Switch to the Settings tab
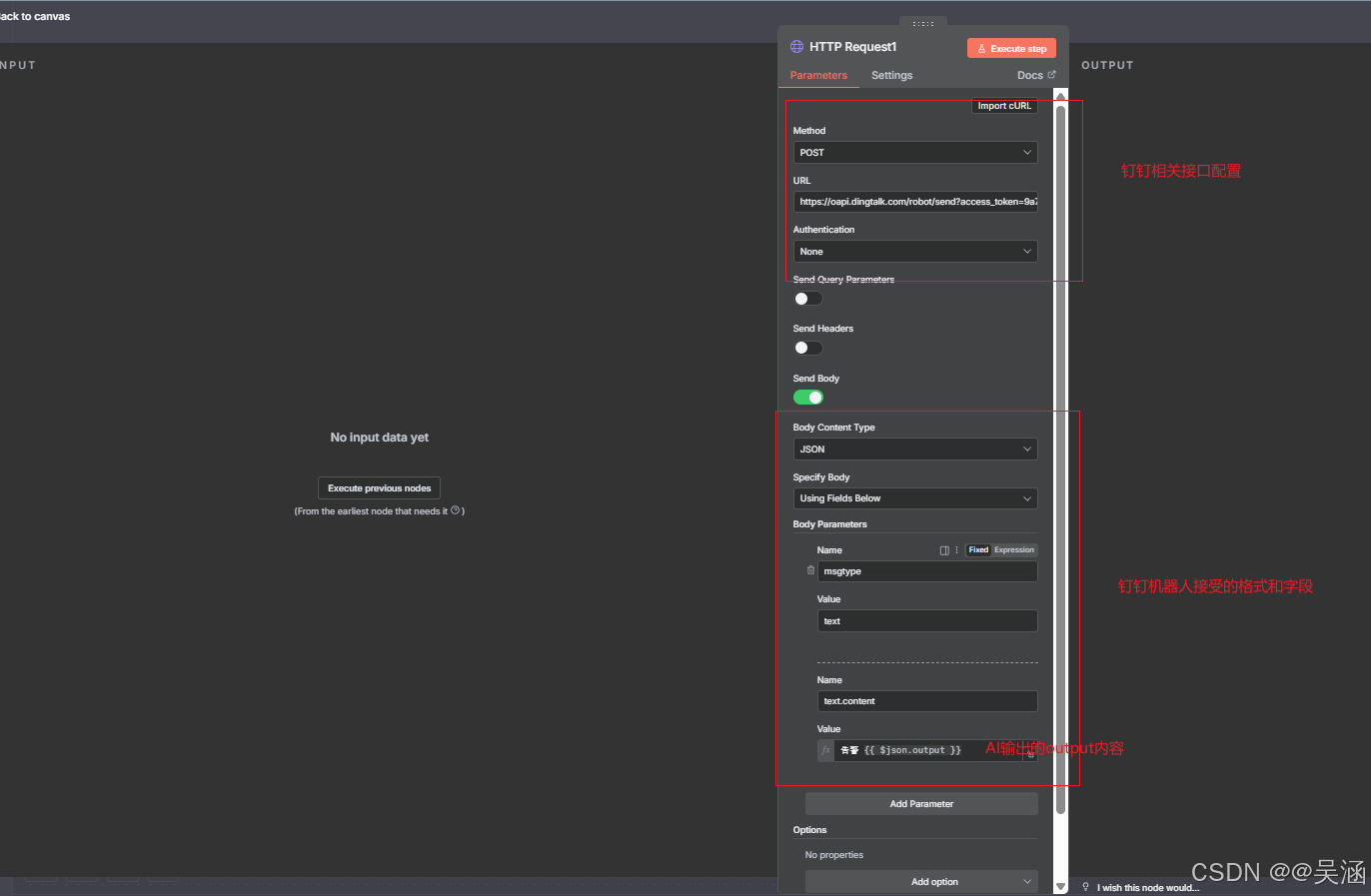This screenshot has width=1371, height=896. [x=891, y=76]
